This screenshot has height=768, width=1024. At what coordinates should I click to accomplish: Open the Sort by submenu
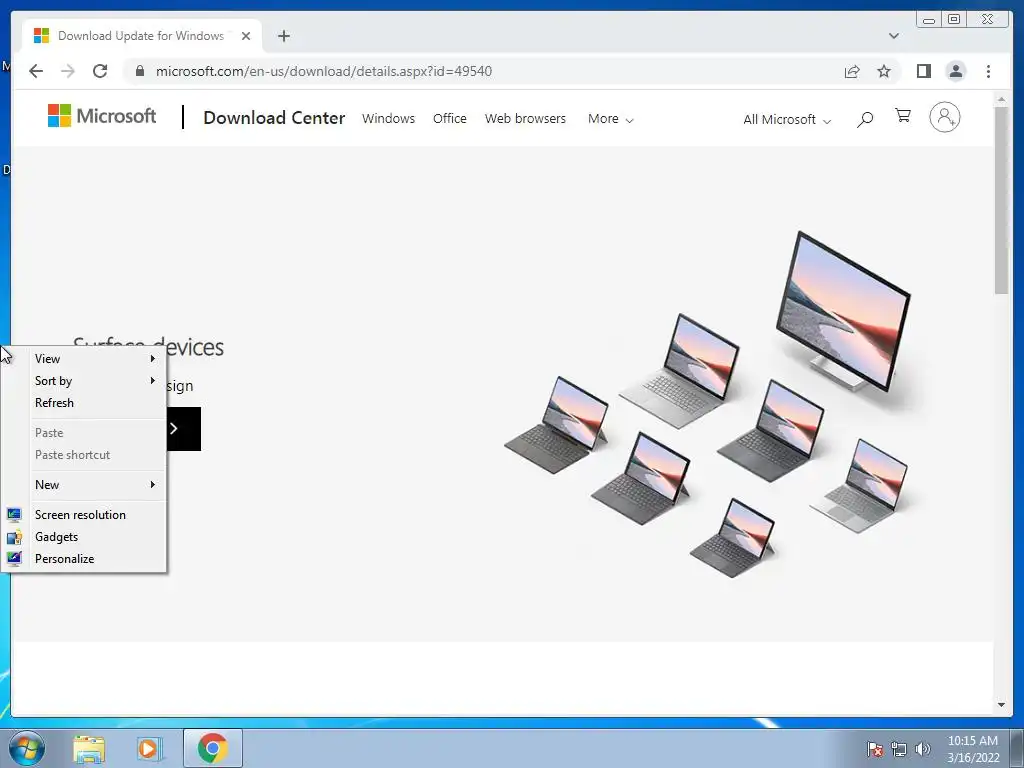click(84, 381)
